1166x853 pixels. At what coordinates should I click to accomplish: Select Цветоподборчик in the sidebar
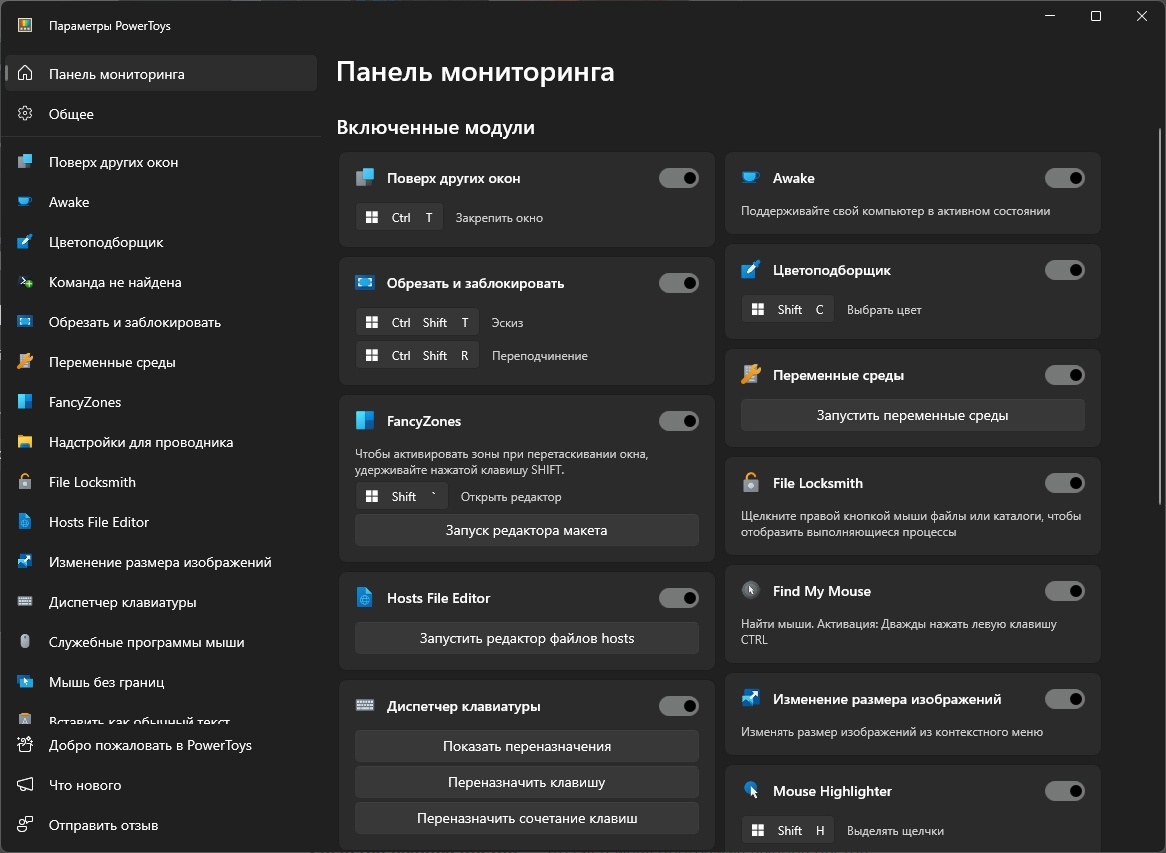click(115, 241)
